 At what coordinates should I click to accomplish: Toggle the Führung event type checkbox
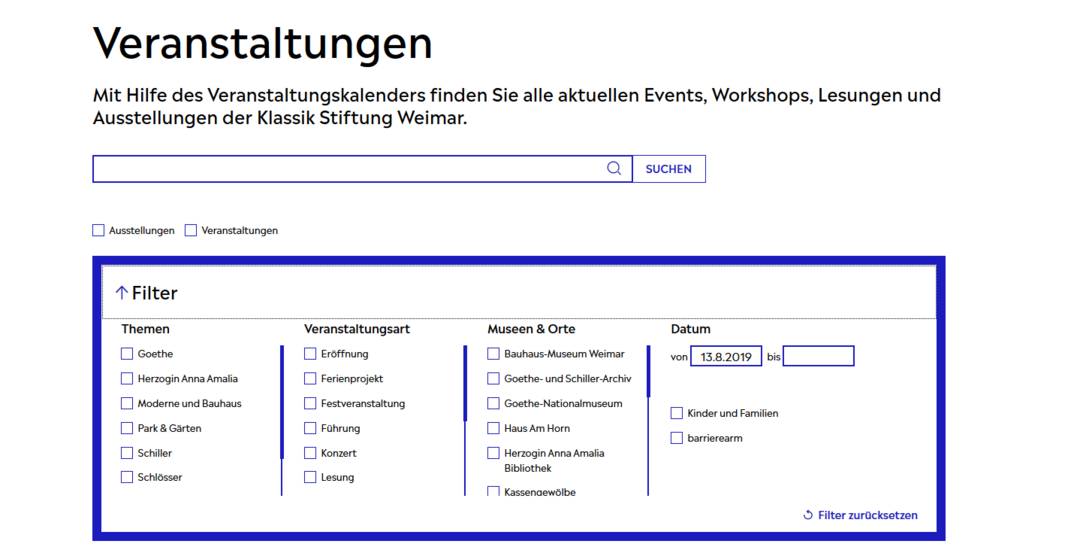coord(310,428)
